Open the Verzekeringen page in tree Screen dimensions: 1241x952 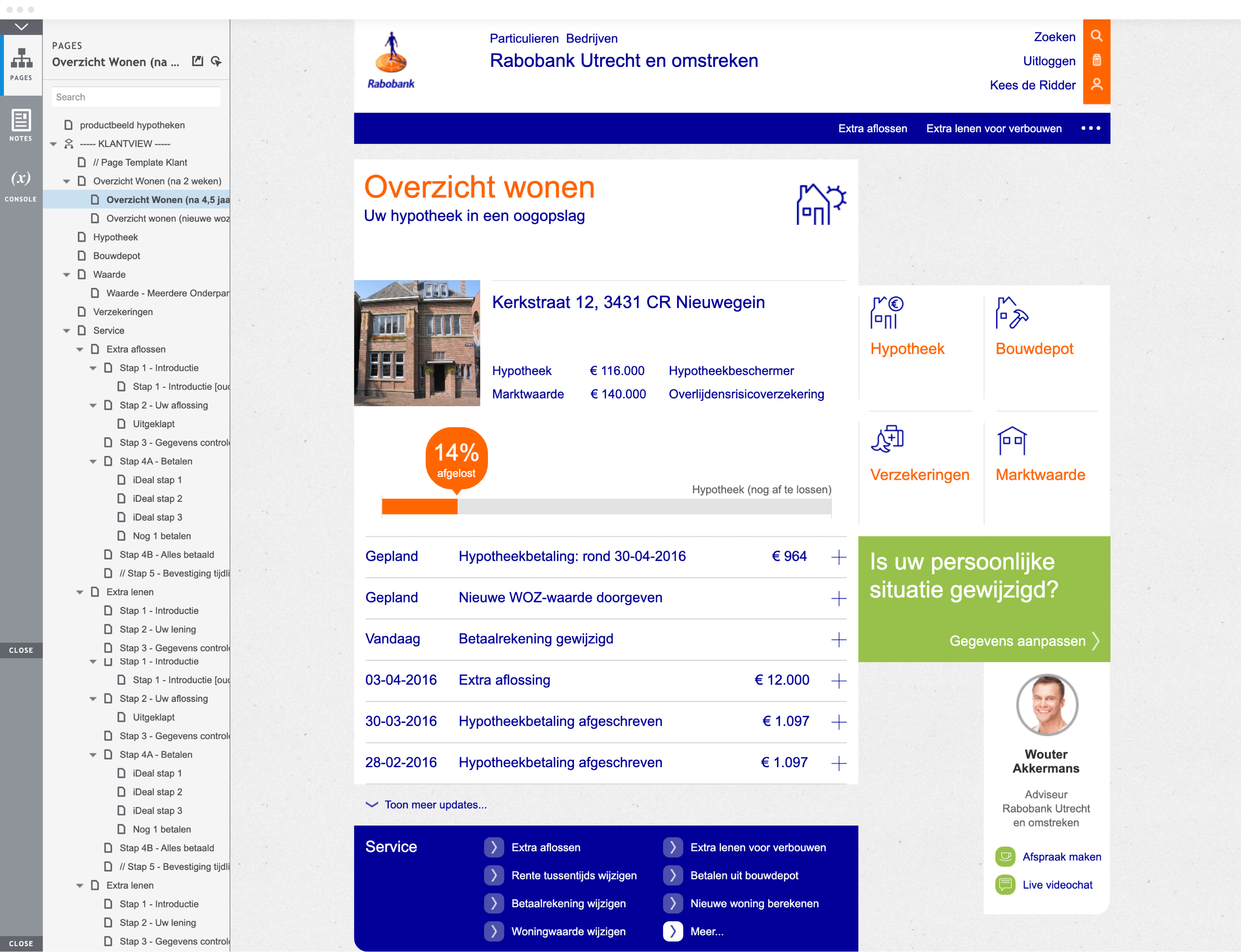pos(122,312)
